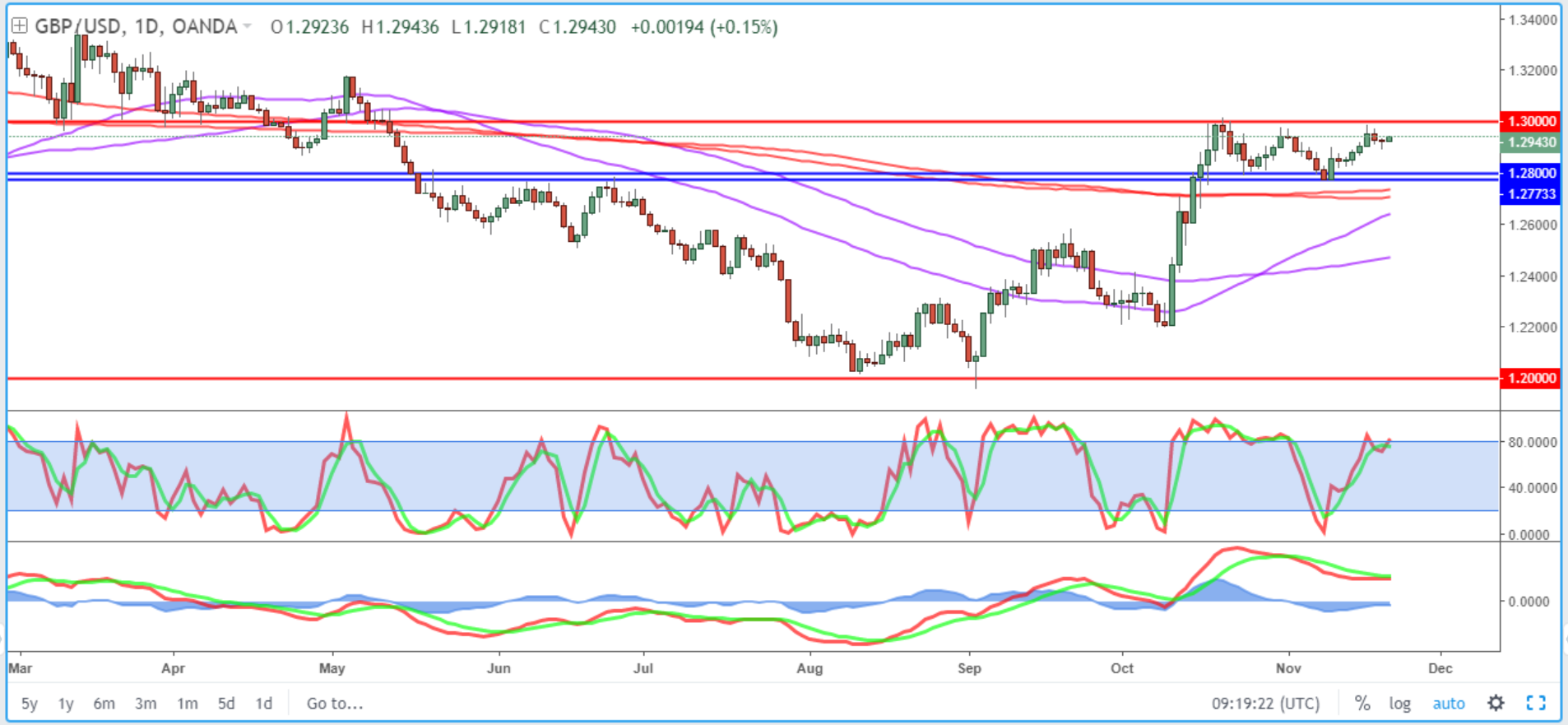
Task: Open the Go to… date selector
Action: [x=335, y=704]
